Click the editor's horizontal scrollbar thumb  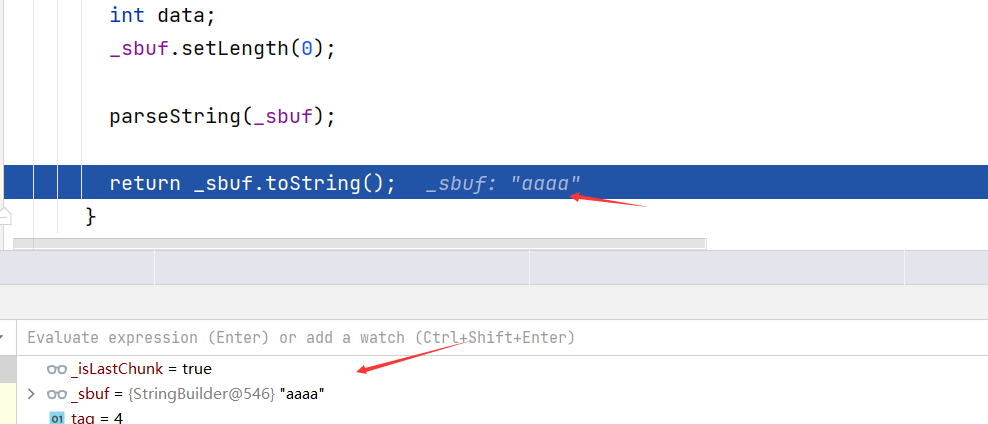[359, 243]
